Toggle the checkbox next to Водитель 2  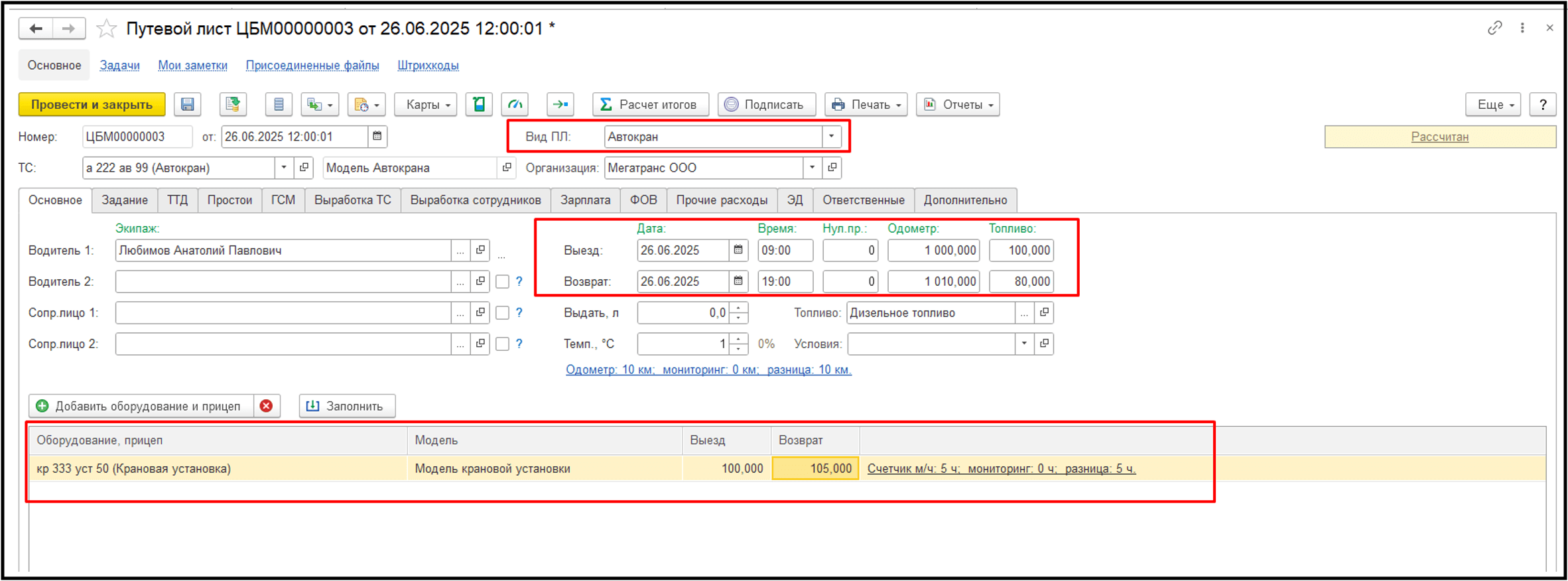click(503, 282)
